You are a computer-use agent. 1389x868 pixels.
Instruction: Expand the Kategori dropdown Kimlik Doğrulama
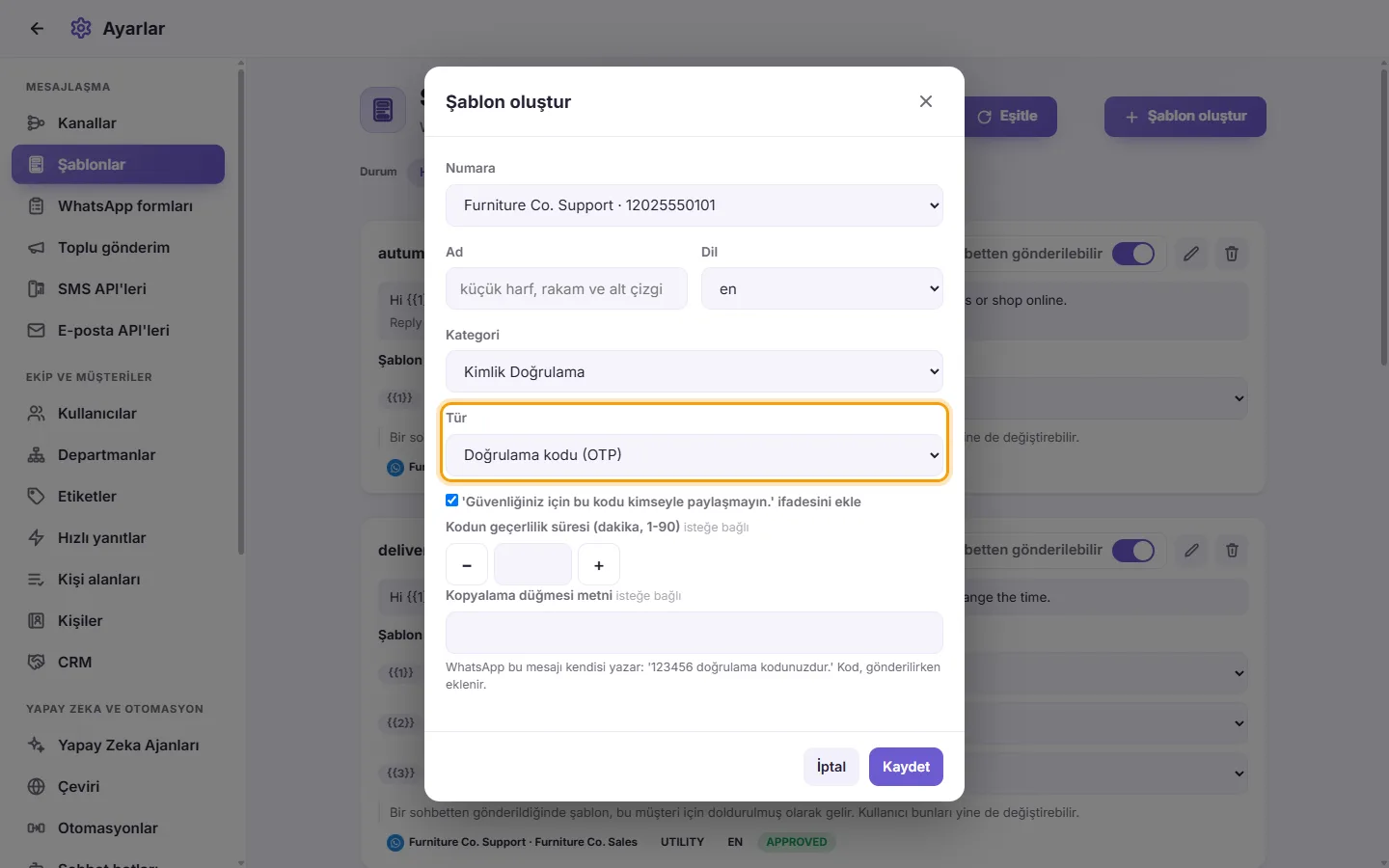pos(694,371)
